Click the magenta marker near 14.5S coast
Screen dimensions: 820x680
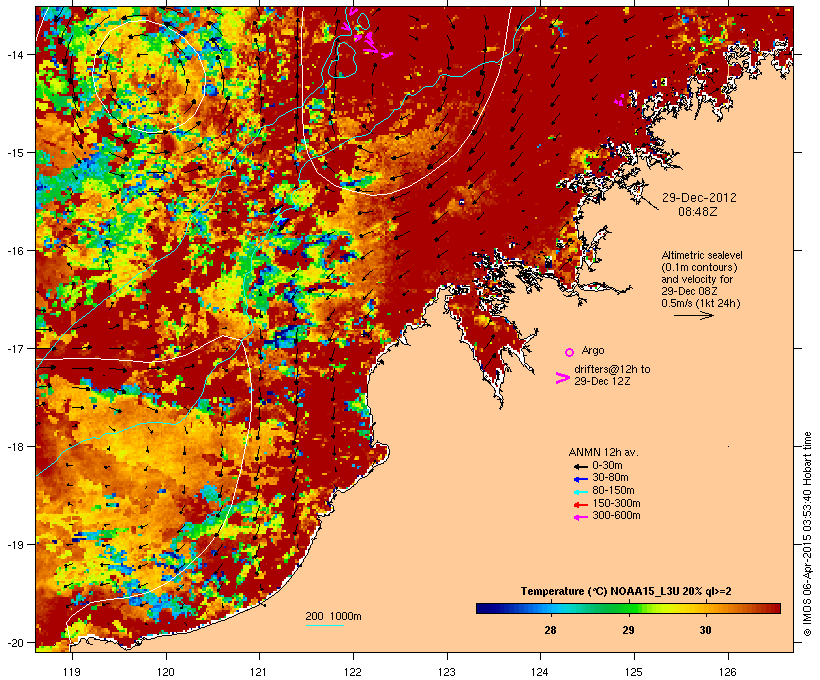pyautogui.click(x=619, y=100)
